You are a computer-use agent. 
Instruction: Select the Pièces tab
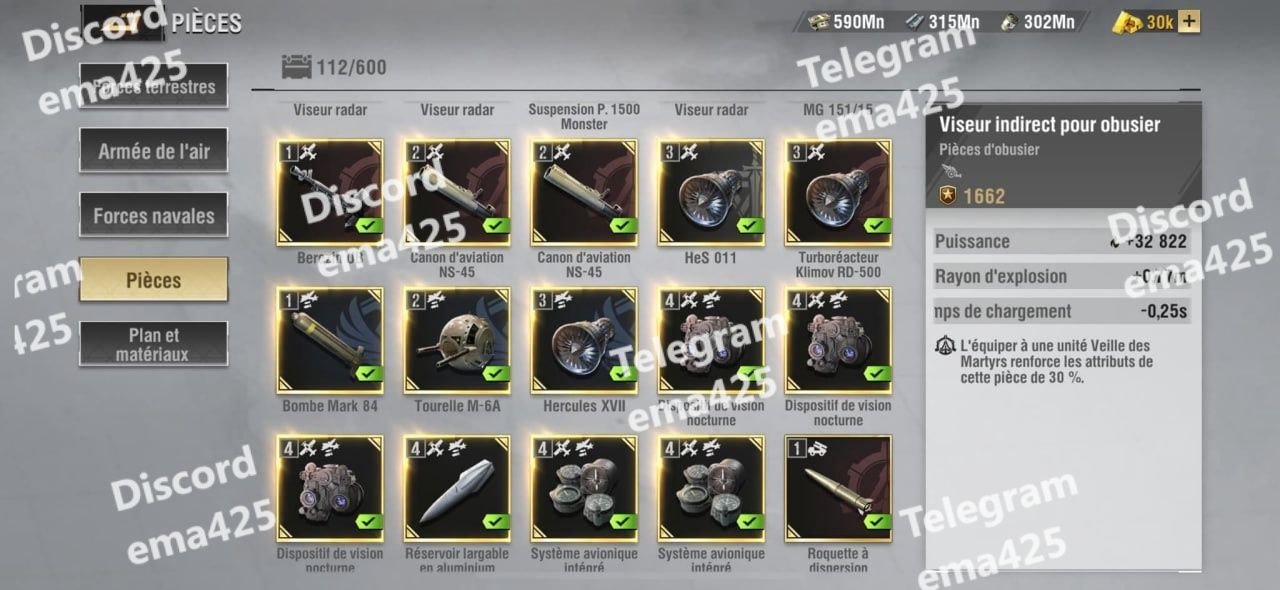[x=154, y=280]
